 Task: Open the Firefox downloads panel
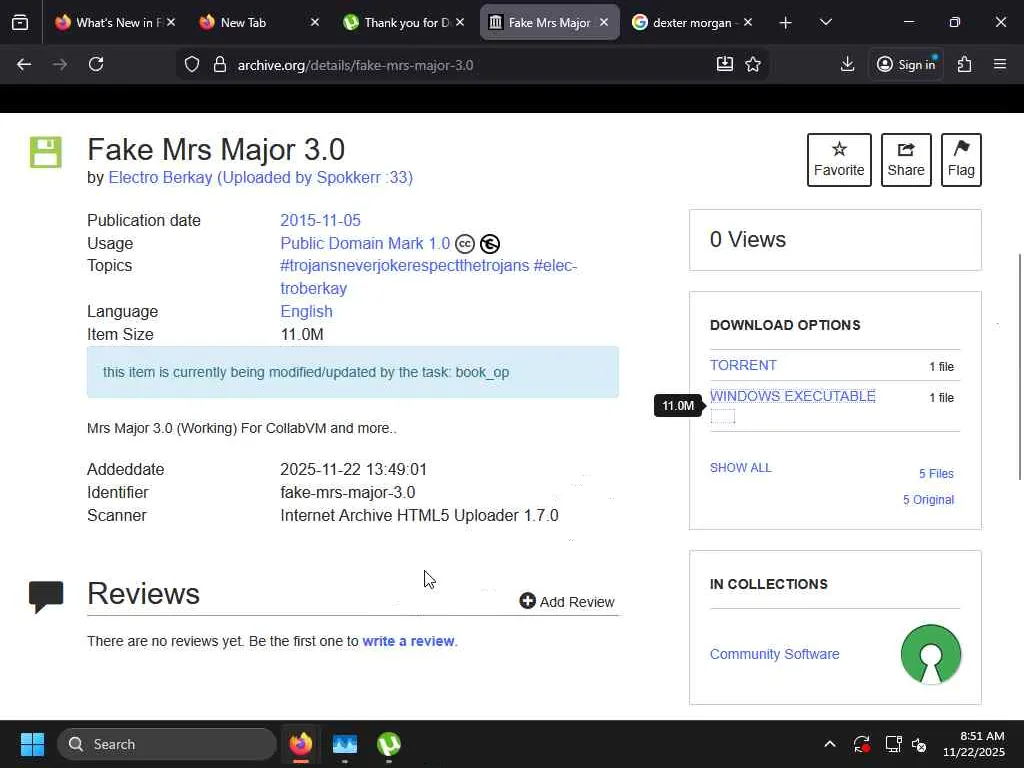pos(848,64)
